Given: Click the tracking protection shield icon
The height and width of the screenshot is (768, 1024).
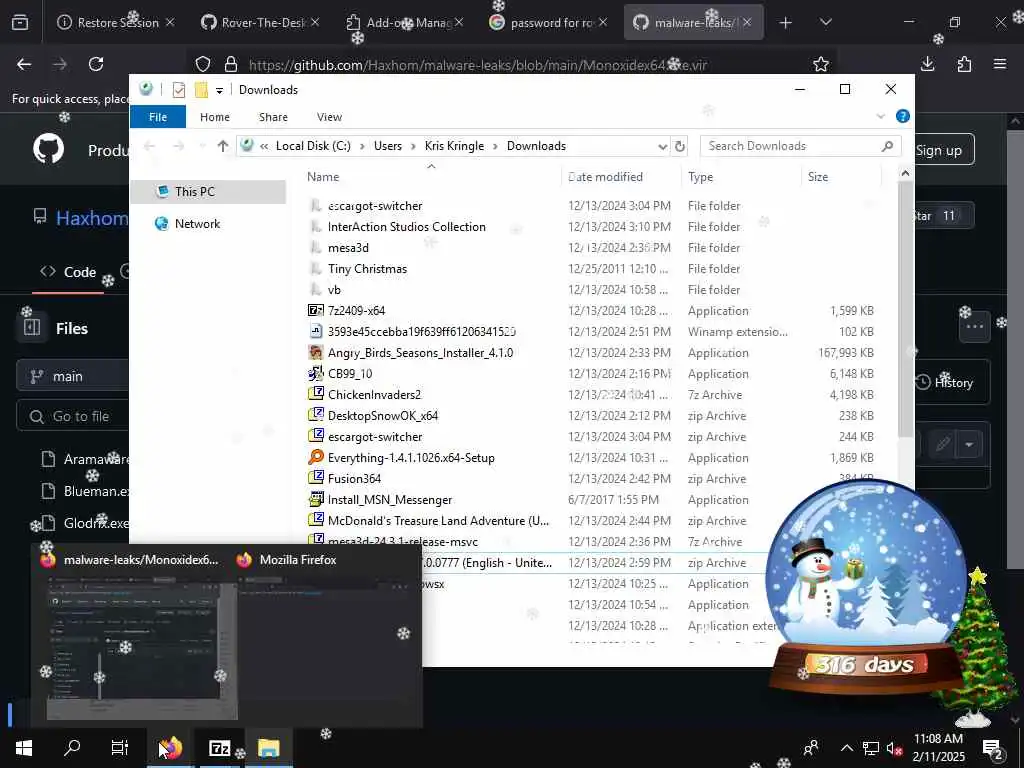Looking at the screenshot, I should [x=203, y=64].
